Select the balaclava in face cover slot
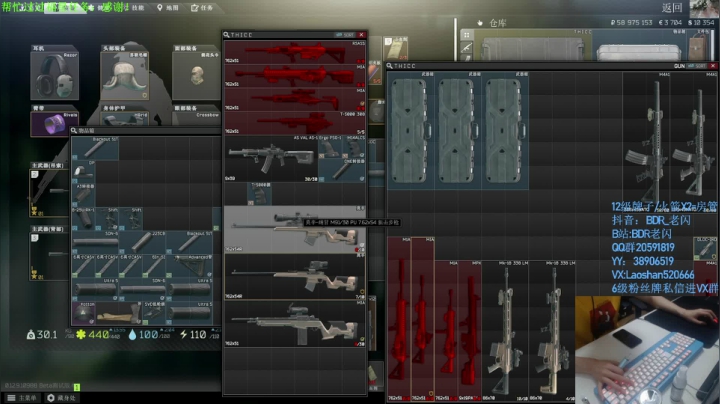 pyautogui.click(x=197, y=75)
